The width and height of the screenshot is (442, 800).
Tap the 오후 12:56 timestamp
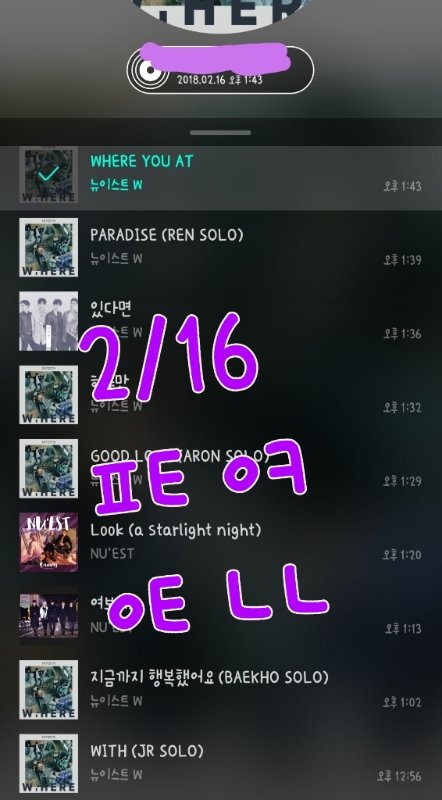(x=399, y=777)
